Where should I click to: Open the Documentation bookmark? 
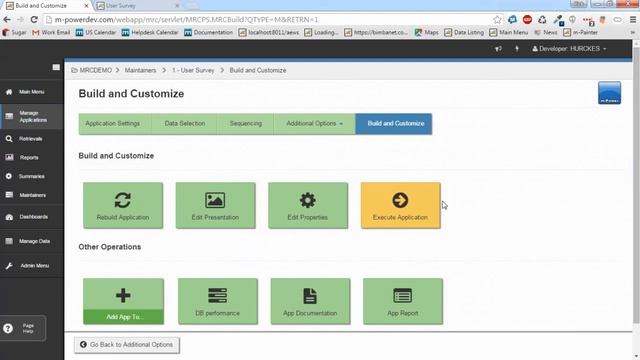(209, 32)
